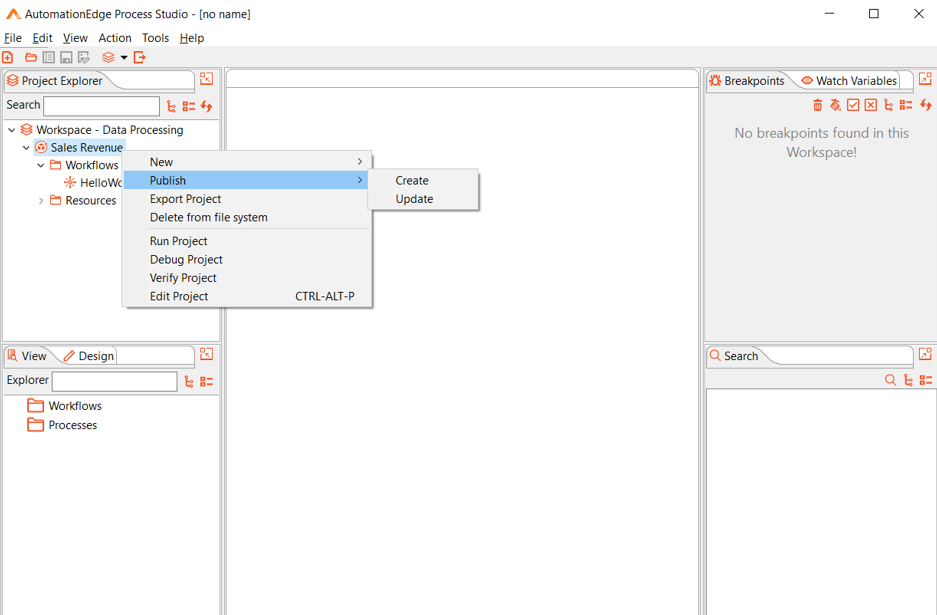Collapse list icon in Breakpoints panel
The width and height of the screenshot is (937, 615).
(906, 105)
